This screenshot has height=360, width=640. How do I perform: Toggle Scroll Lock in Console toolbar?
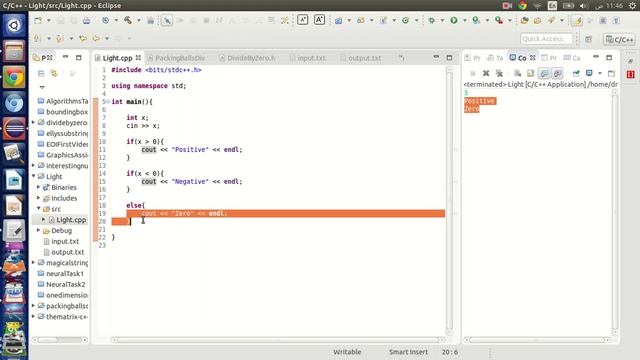530,73
